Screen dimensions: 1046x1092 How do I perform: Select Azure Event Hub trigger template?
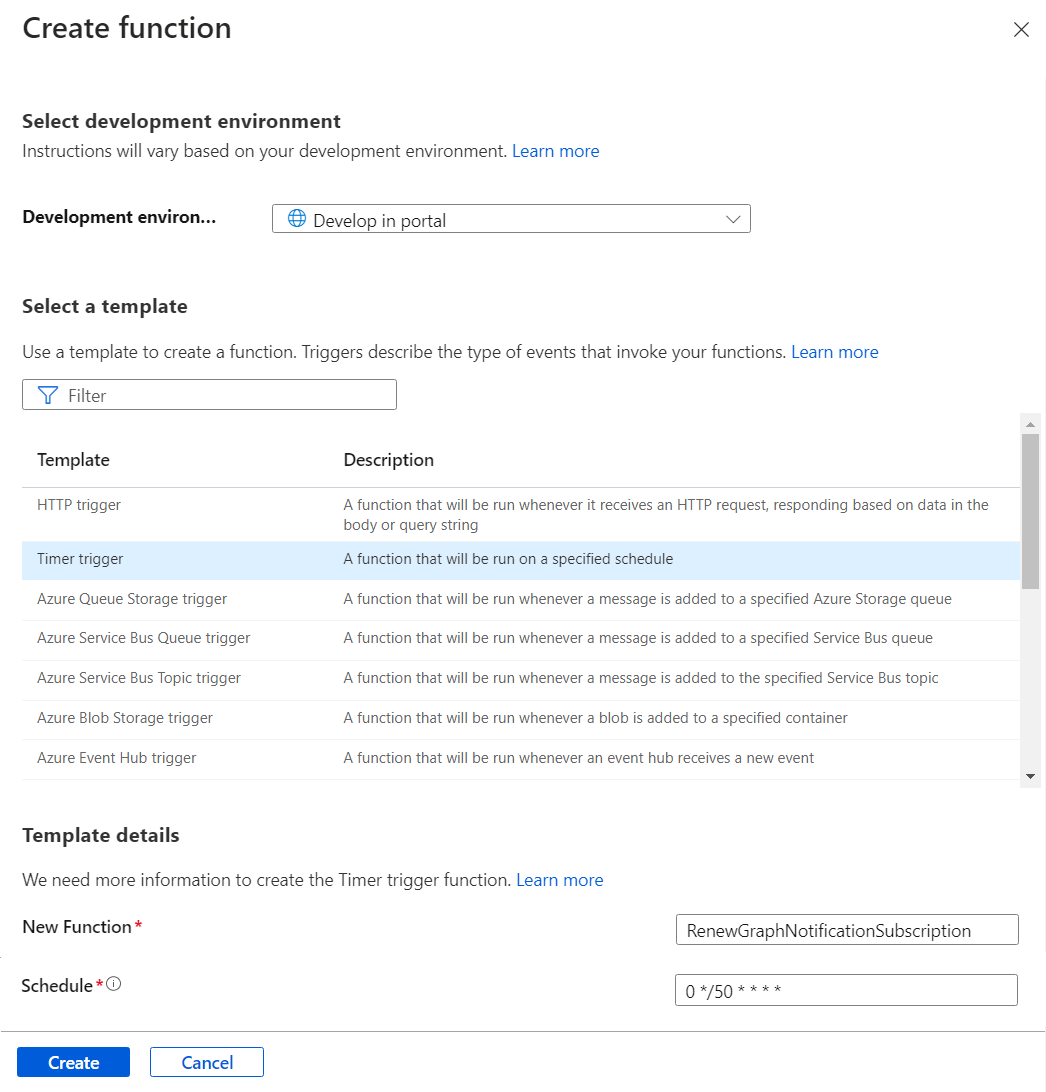(117, 758)
